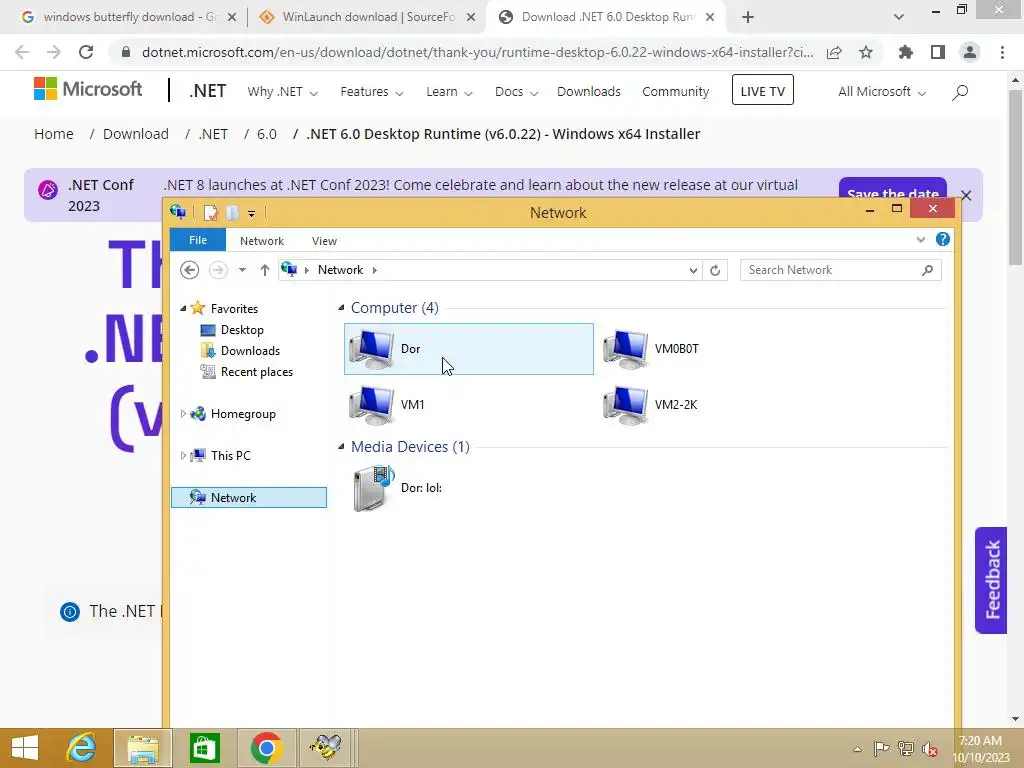Click the Chrome address bar URL
1024x768 pixels.
click(x=477, y=52)
